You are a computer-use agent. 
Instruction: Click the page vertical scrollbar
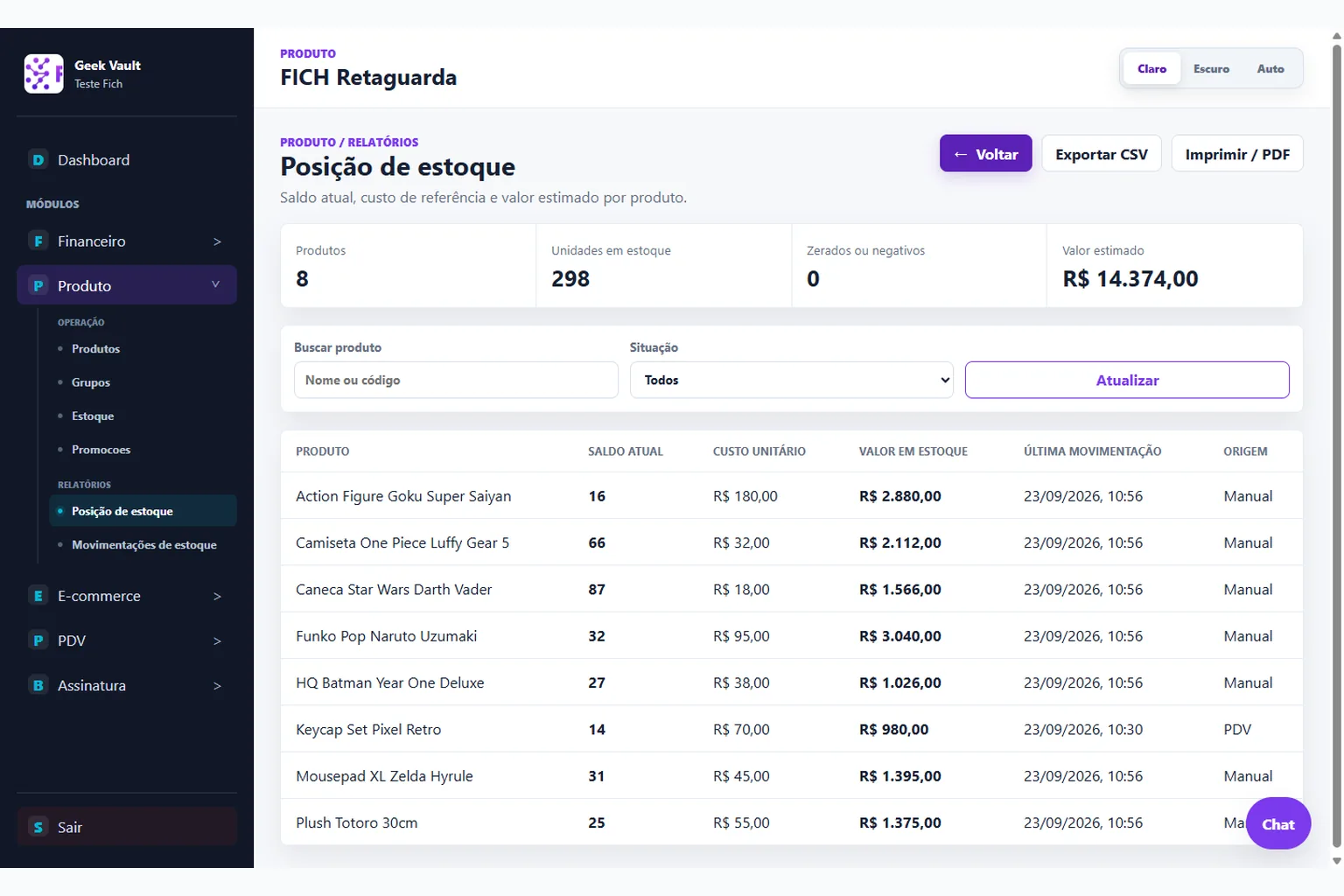tap(1336, 446)
